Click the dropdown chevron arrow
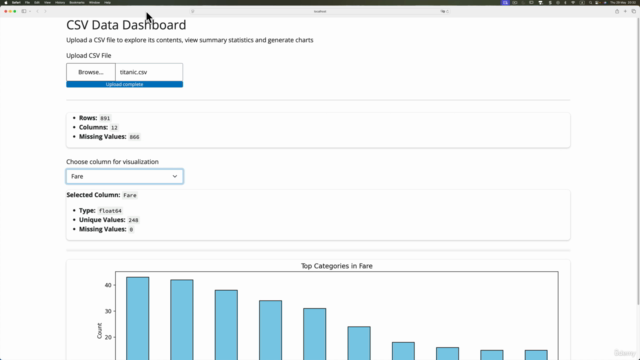This screenshot has height=360, width=640. coord(175,176)
